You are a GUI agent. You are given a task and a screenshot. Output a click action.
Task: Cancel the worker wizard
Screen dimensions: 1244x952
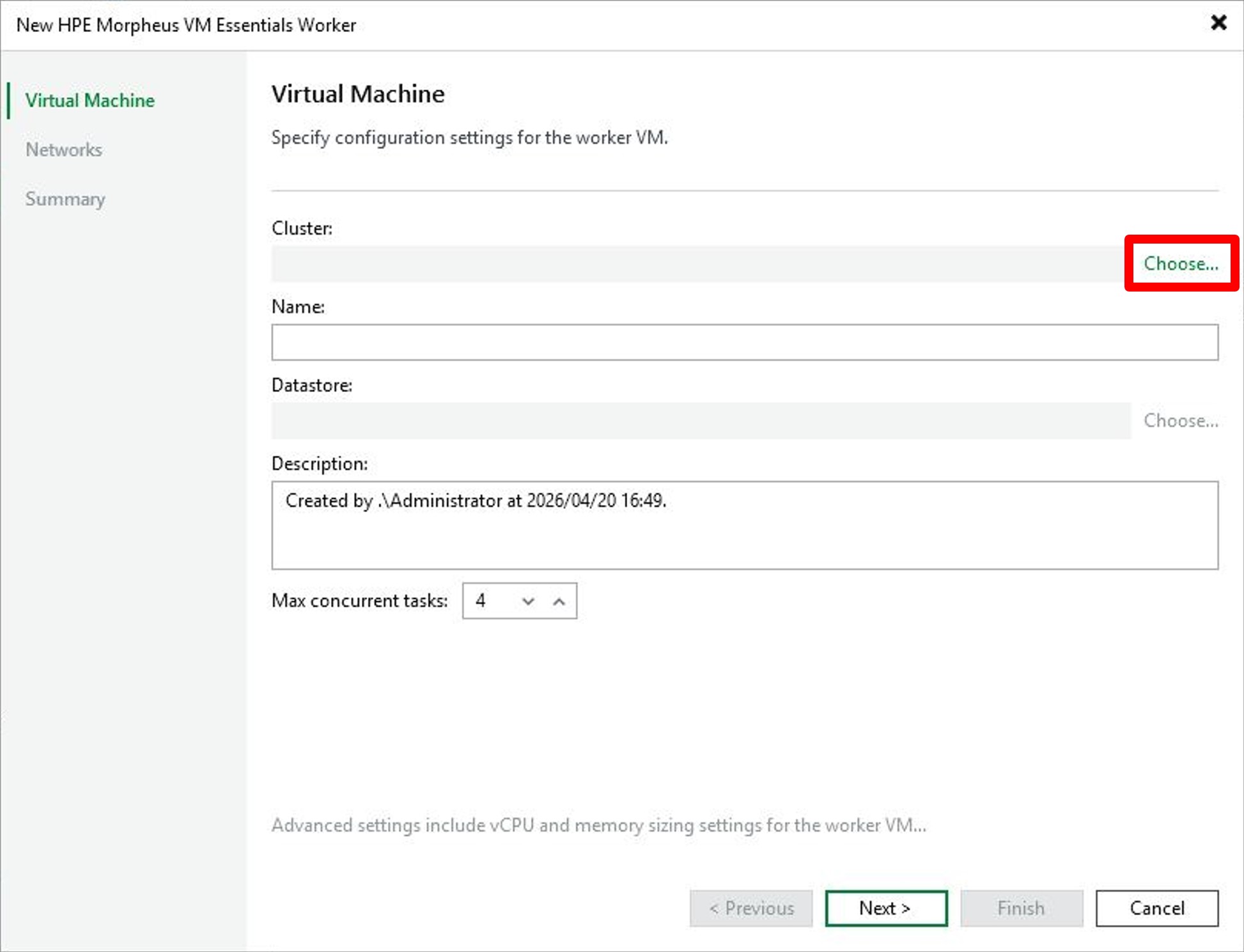[x=1157, y=908]
